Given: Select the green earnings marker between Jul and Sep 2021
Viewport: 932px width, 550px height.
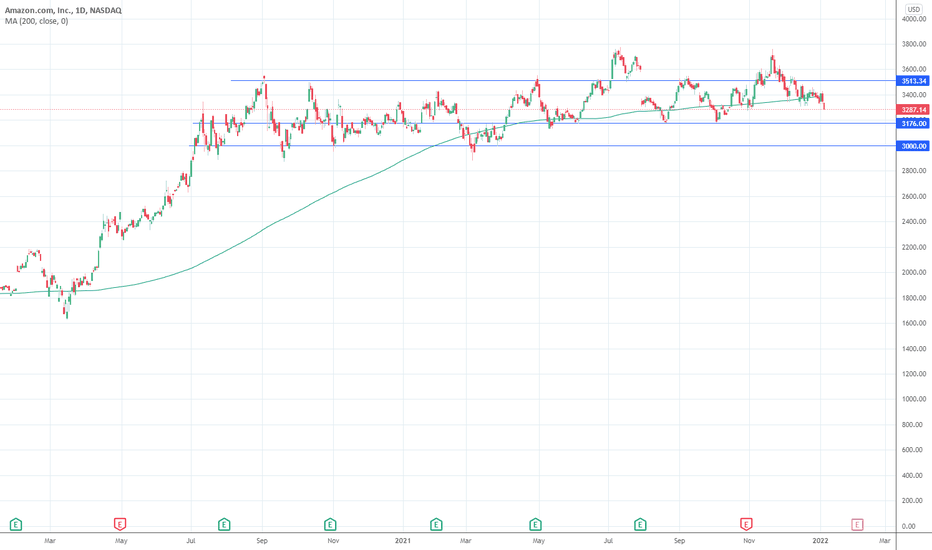Looking at the screenshot, I should coord(640,524).
